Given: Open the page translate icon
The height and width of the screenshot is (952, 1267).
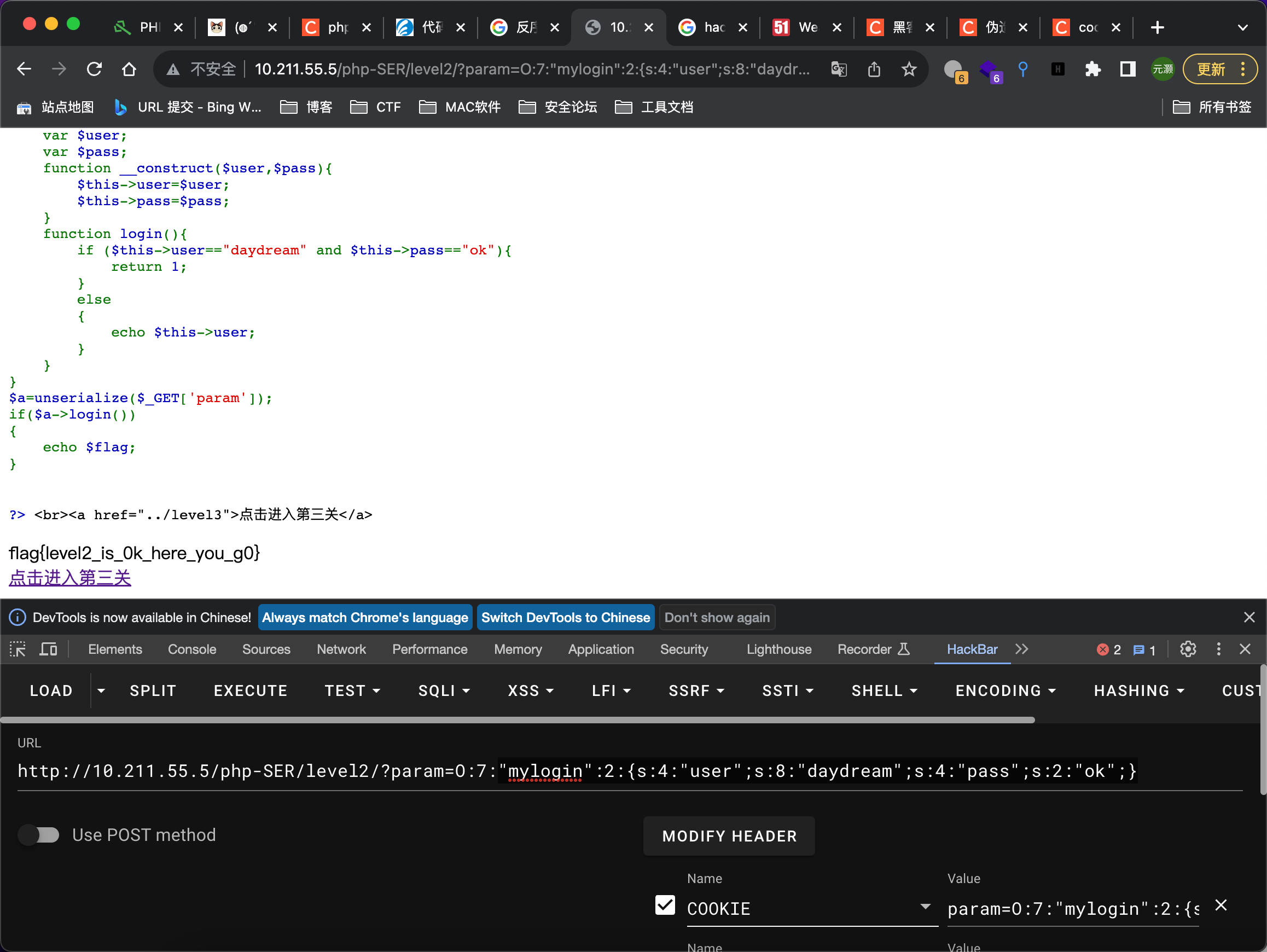Looking at the screenshot, I should click(839, 69).
